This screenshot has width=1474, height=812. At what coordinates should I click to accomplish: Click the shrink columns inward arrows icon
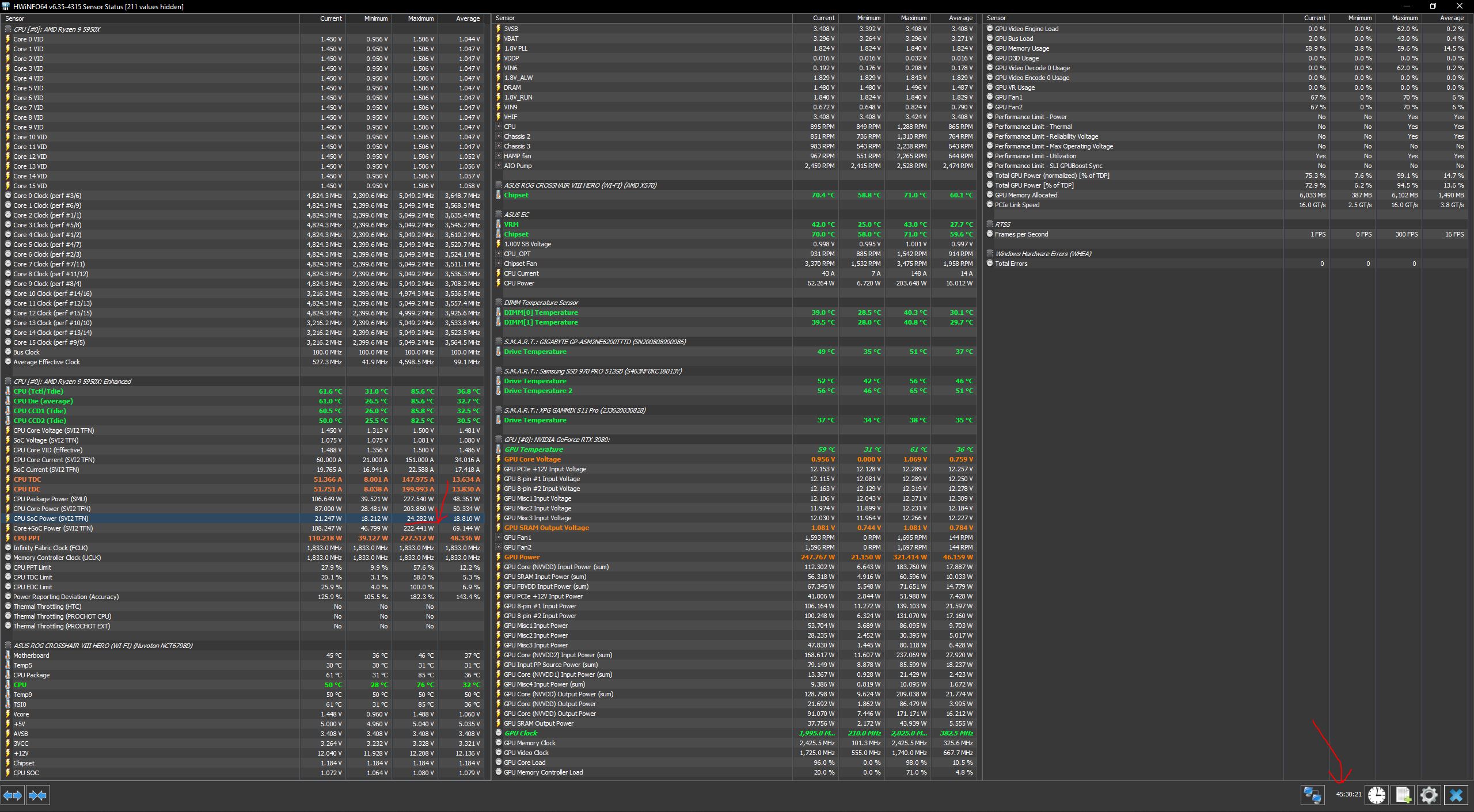tap(37, 795)
